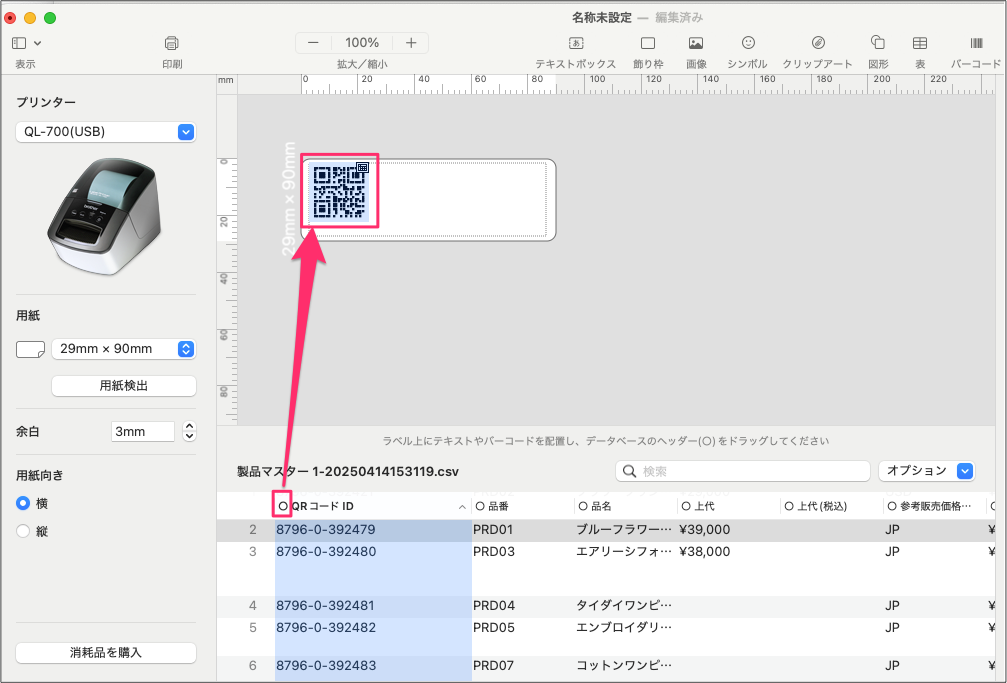Image resolution: width=1007 pixels, height=683 pixels.
Task: Open the sidebar display toggle icon
Action: pyautogui.click(x=19, y=43)
